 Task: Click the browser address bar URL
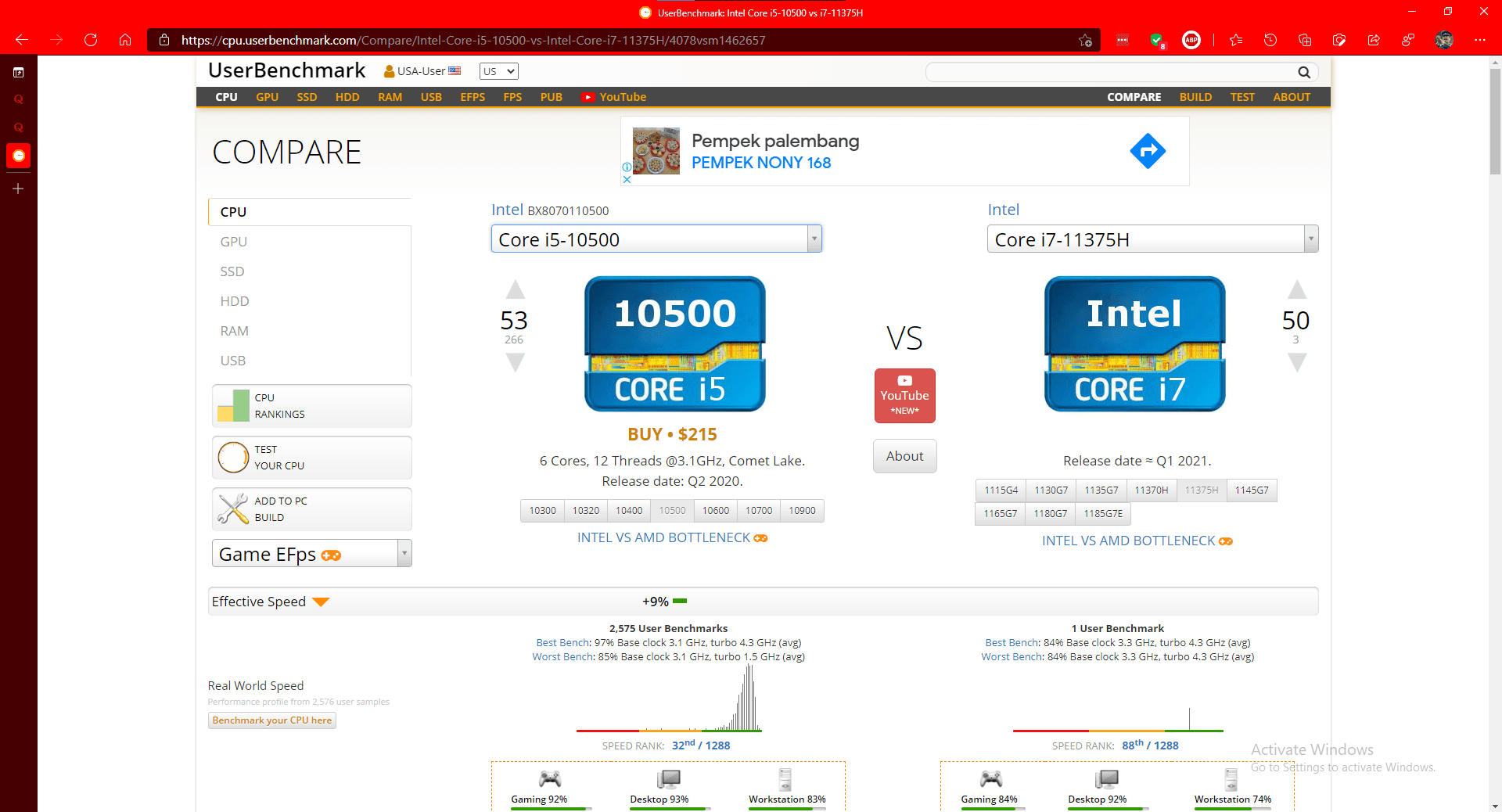pyautogui.click(x=473, y=40)
